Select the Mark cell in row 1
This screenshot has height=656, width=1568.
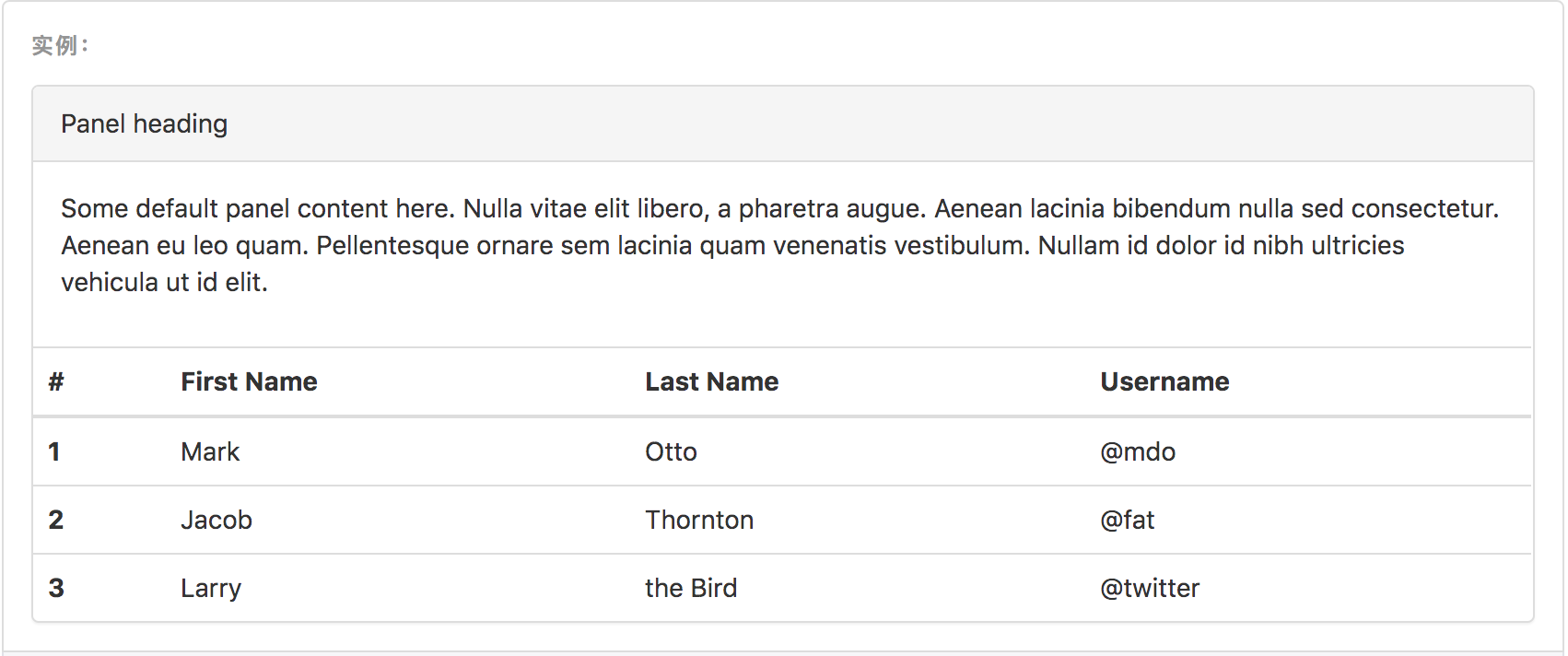(x=210, y=451)
